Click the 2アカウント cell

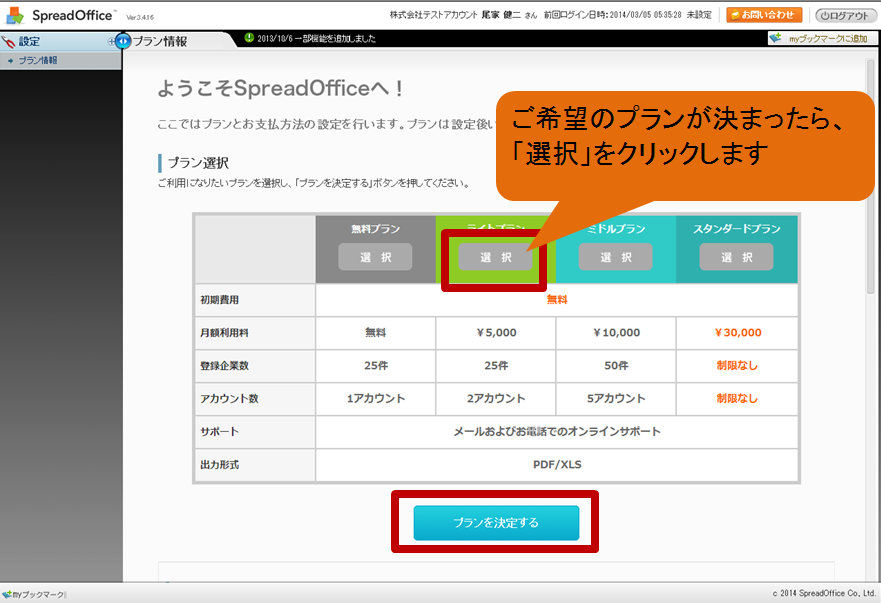496,398
